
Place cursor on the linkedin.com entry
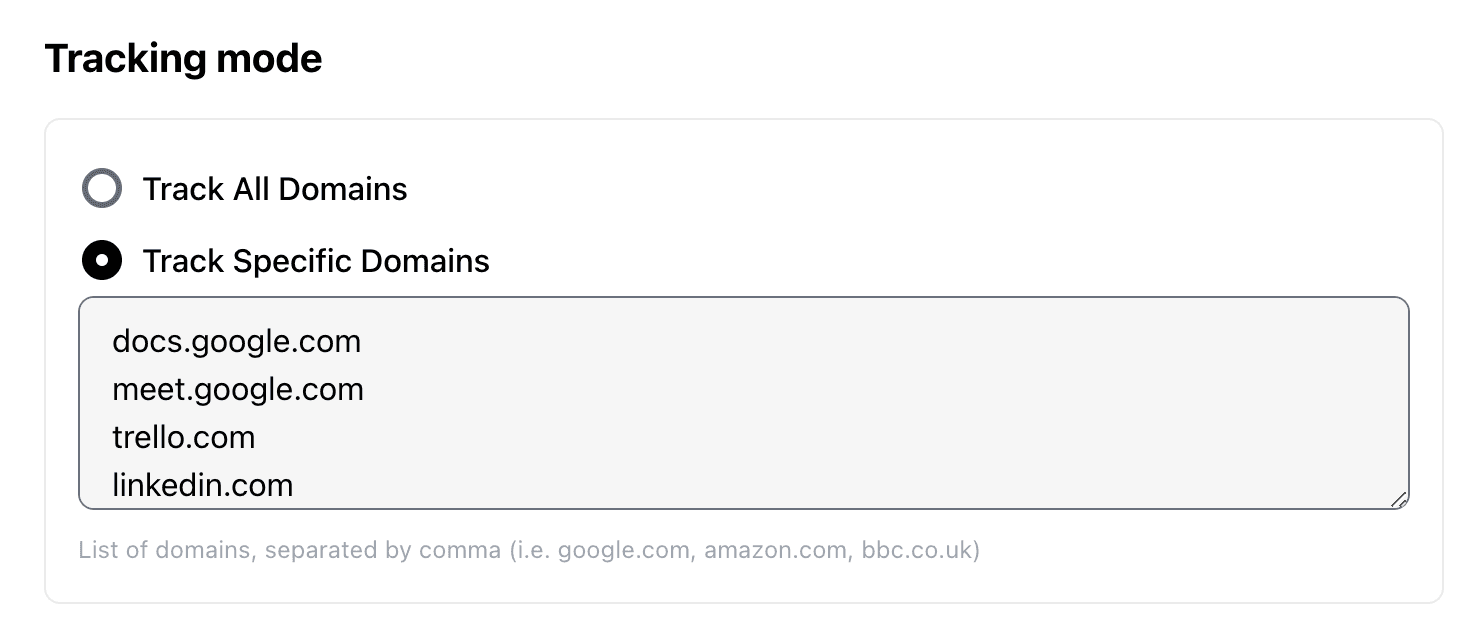(203, 485)
